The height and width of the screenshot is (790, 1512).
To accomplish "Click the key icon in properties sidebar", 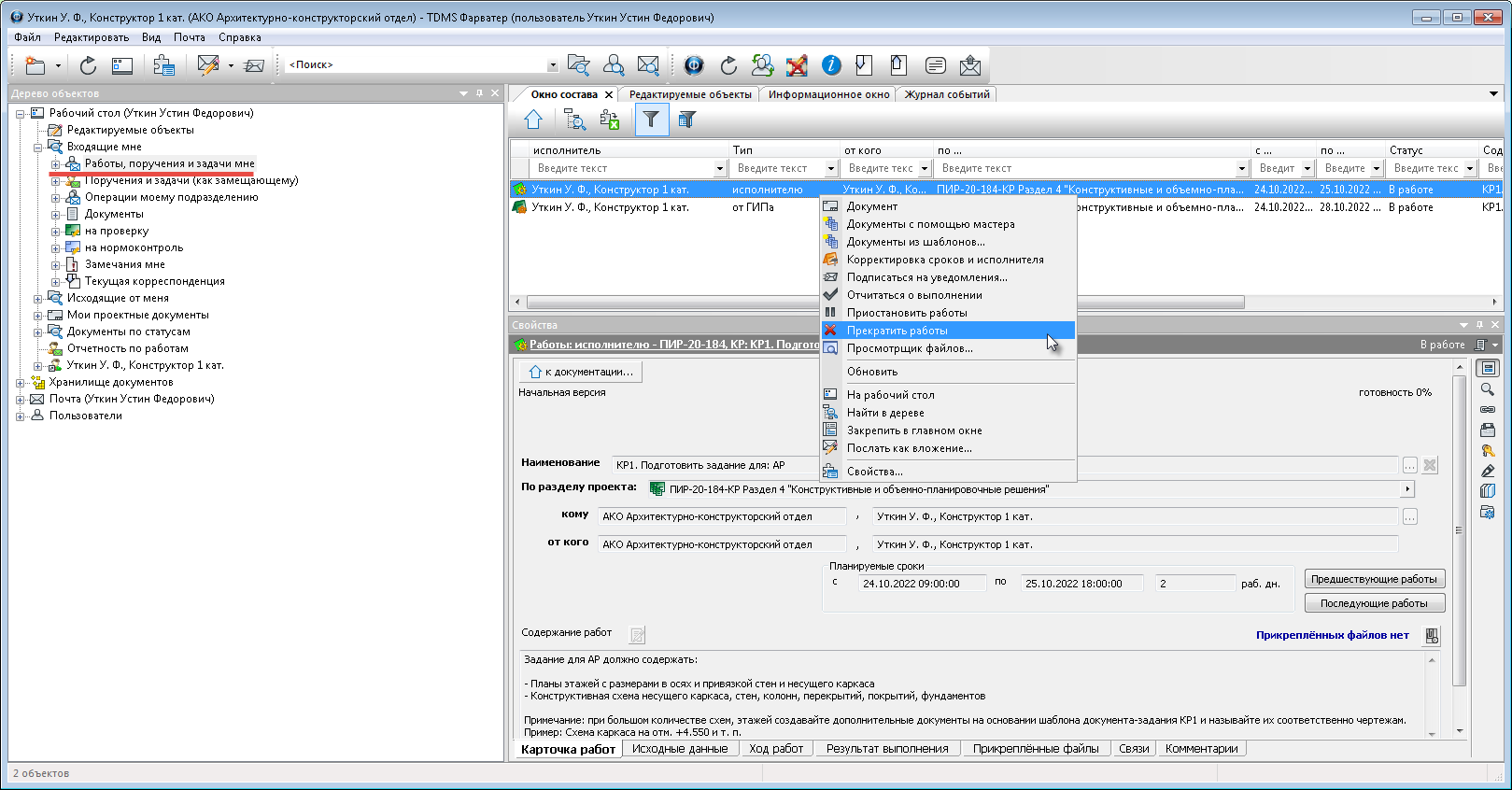I will 1488,450.
